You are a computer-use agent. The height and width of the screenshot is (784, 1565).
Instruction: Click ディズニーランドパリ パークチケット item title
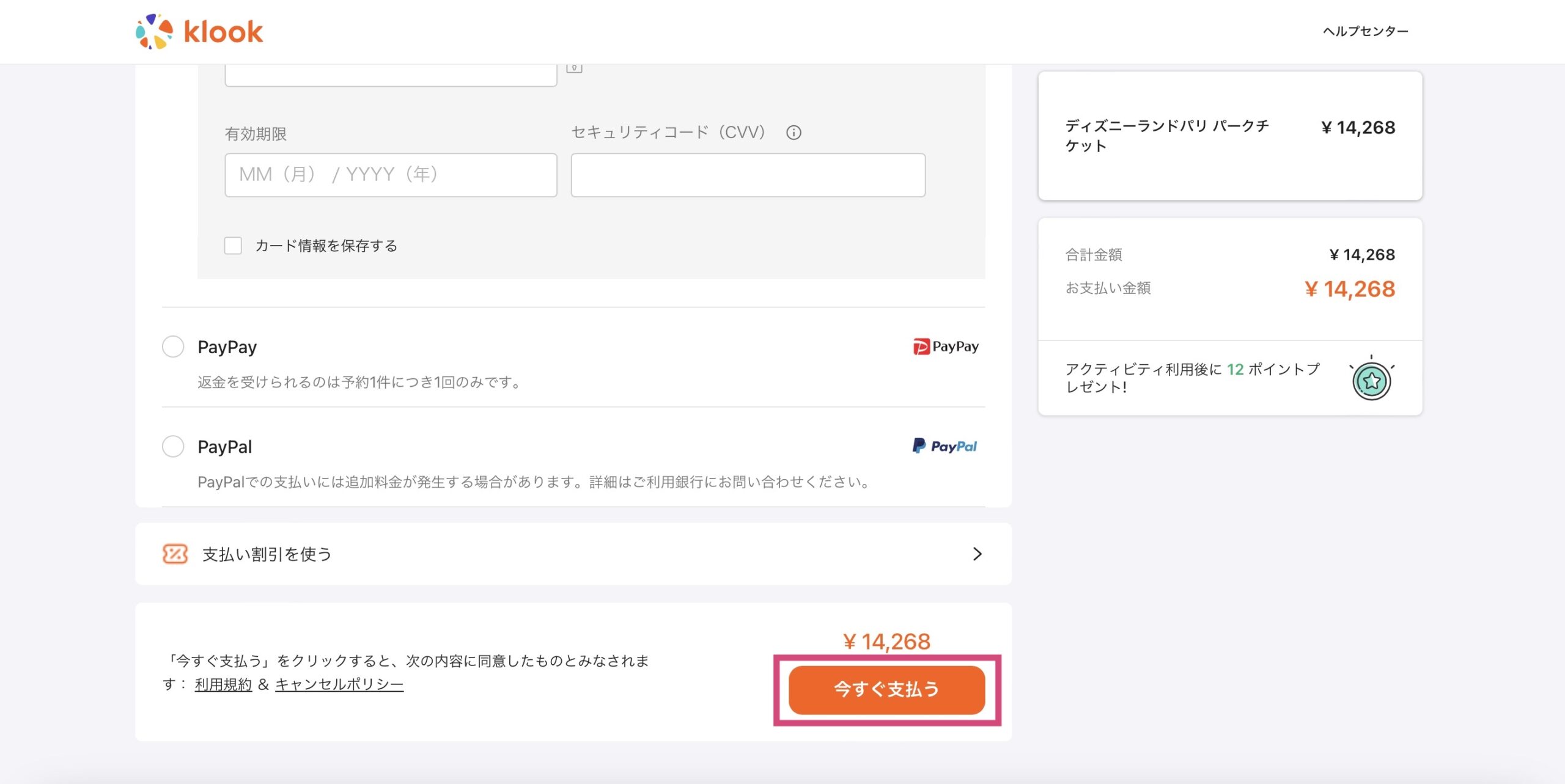[x=1167, y=136]
